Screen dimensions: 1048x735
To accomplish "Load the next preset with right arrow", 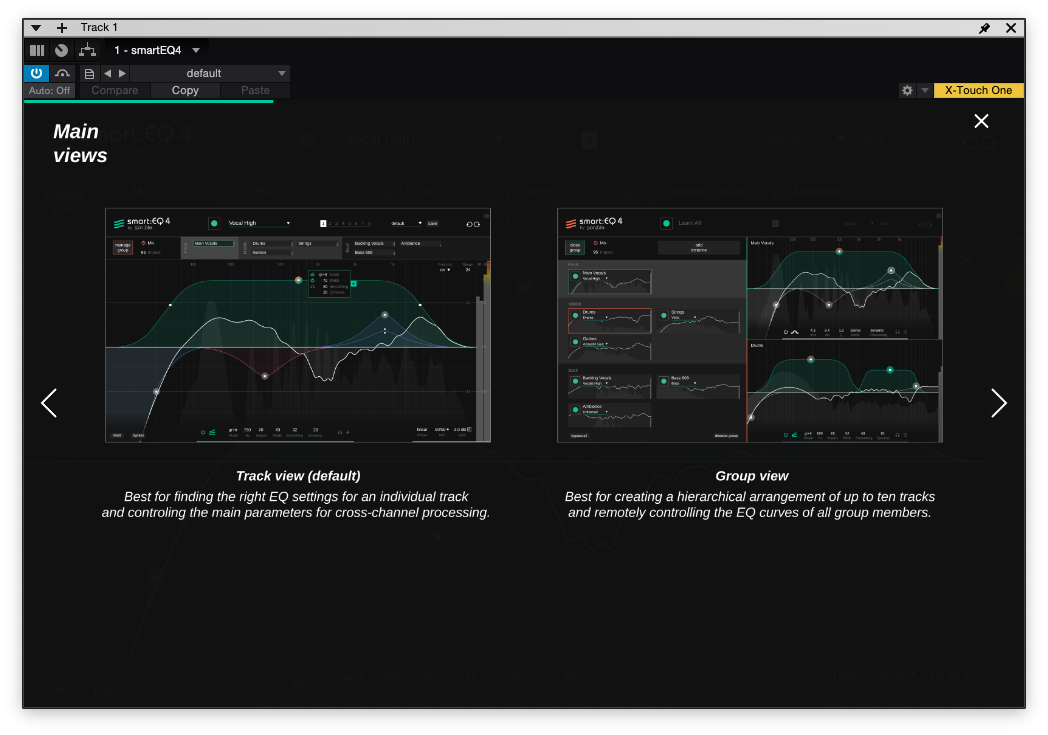I will pos(122,74).
